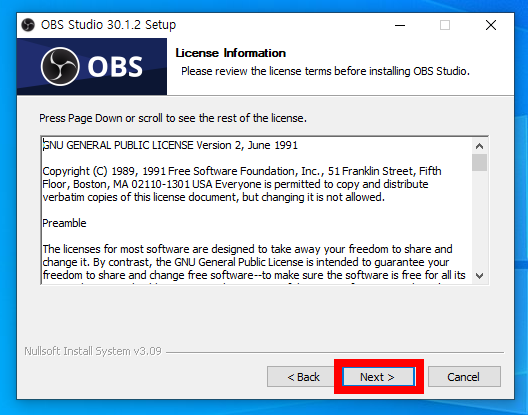Click the Next button to continue setup
Viewport: 528px width, 415px height.
[x=378, y=377]
